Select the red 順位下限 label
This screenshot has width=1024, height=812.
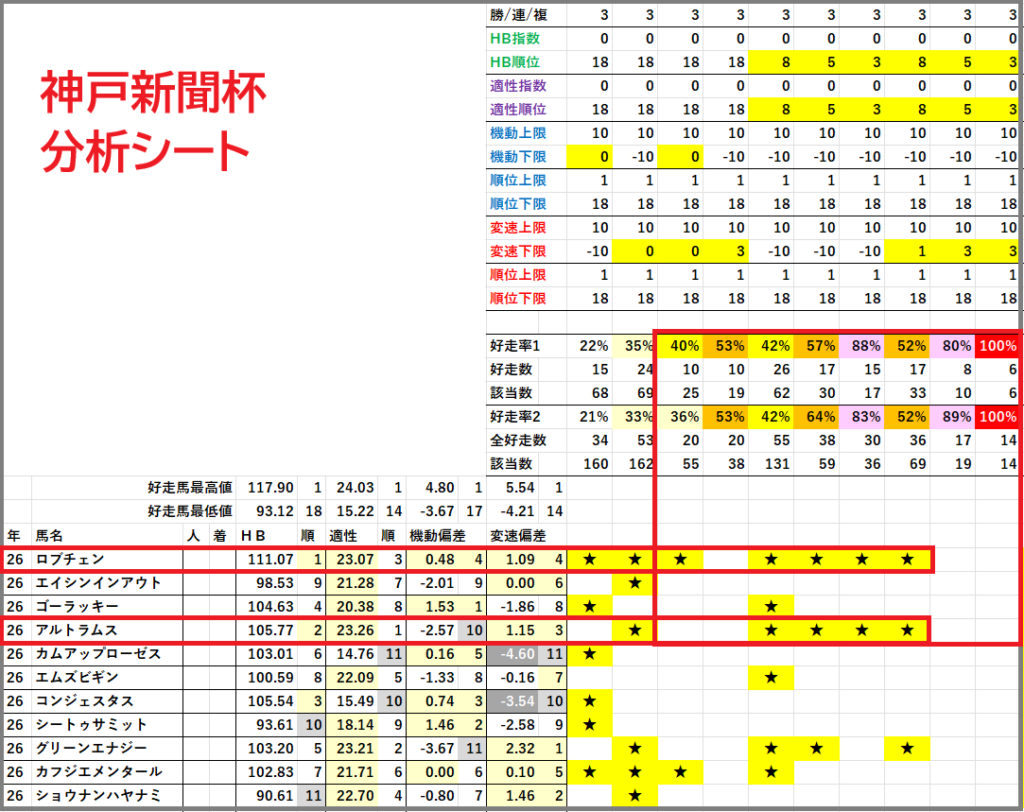518,299
